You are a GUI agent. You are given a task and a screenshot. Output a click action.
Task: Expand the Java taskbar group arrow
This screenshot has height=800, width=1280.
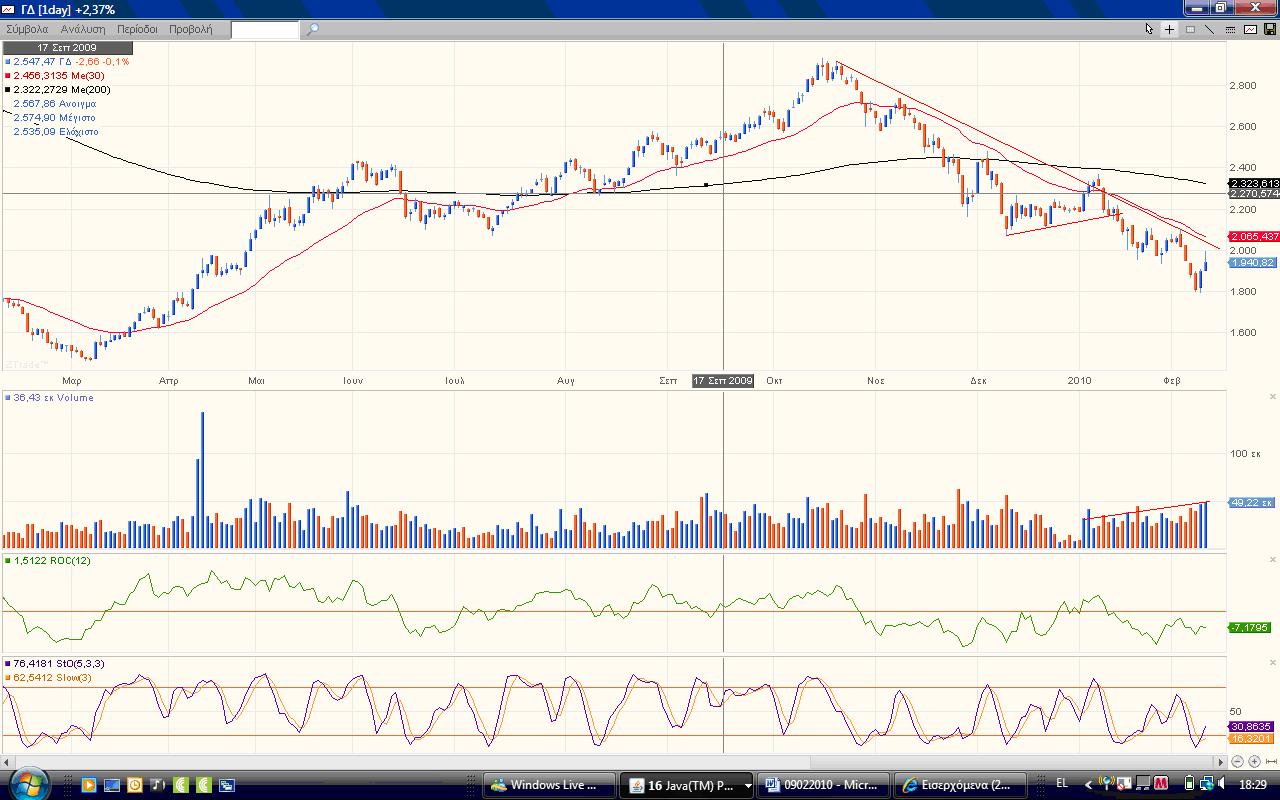point(749,785)
